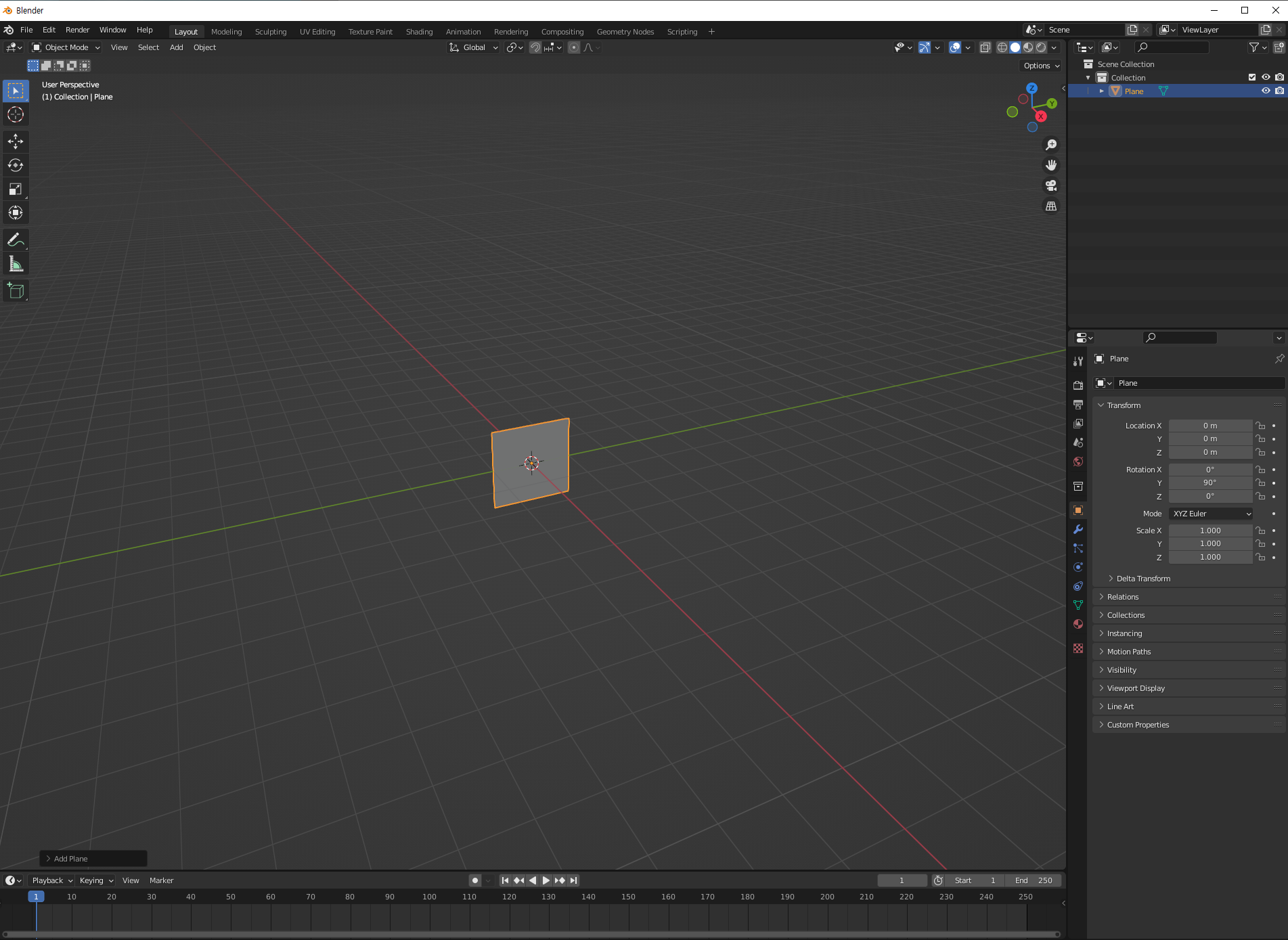Click the pan hand viewport icon
This screenshot has height=940, width=1288.
coord(1051,165)
